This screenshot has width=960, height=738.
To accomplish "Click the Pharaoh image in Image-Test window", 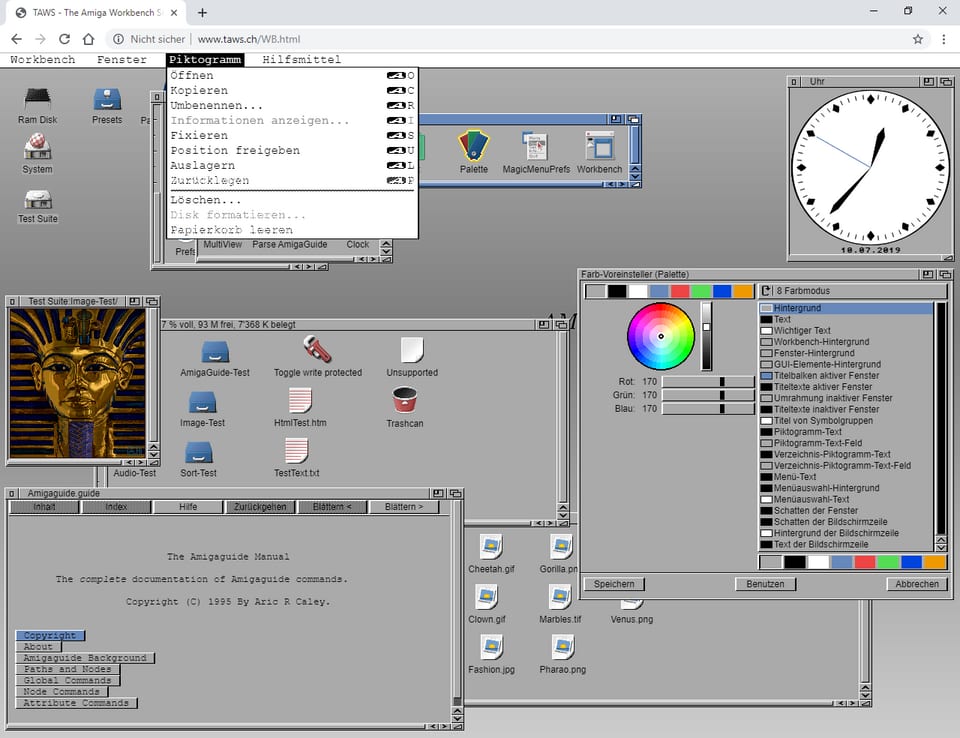I will tap(78, 383).
